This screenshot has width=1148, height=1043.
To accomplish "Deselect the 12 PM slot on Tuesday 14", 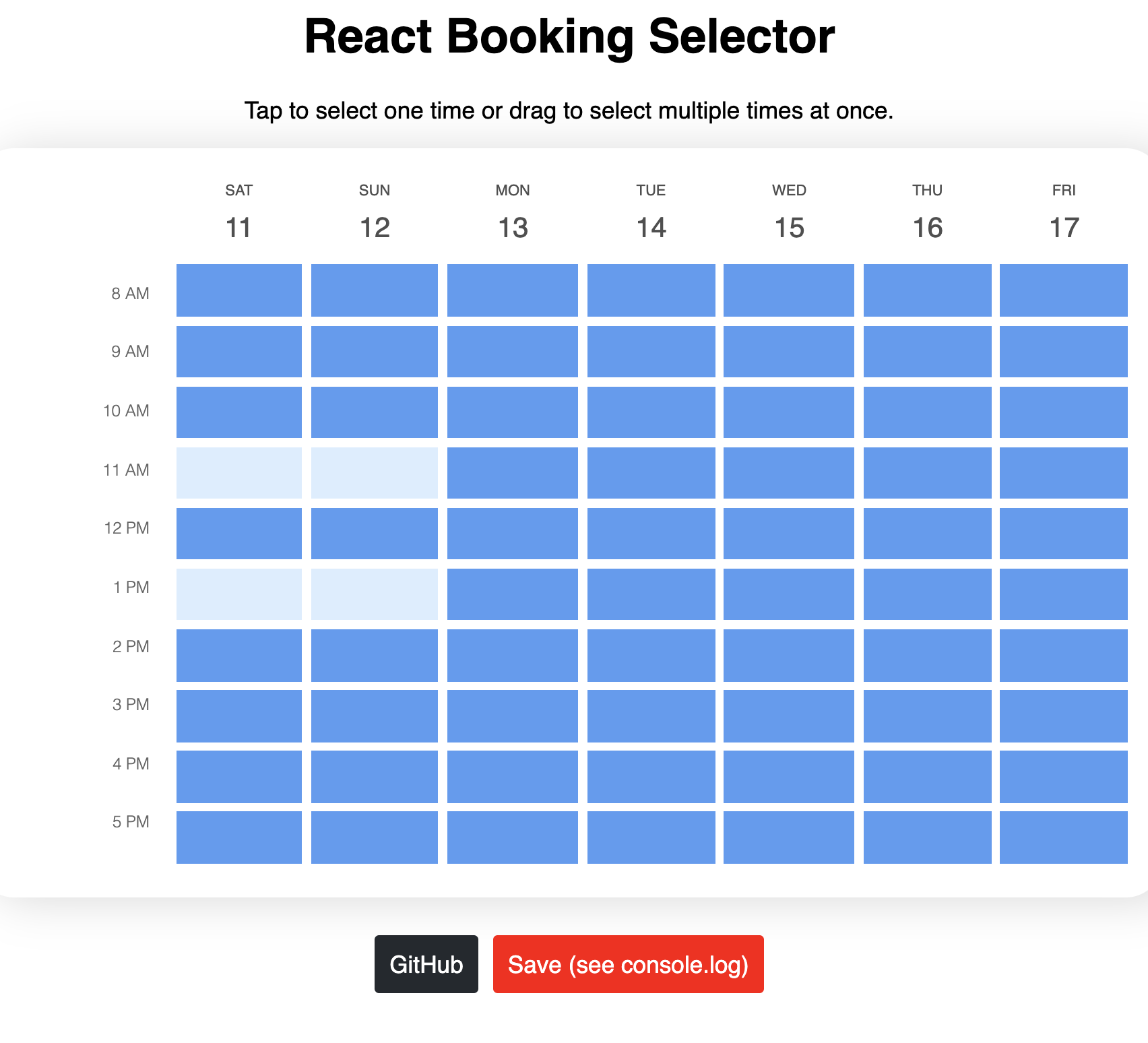I will point(650,530).
